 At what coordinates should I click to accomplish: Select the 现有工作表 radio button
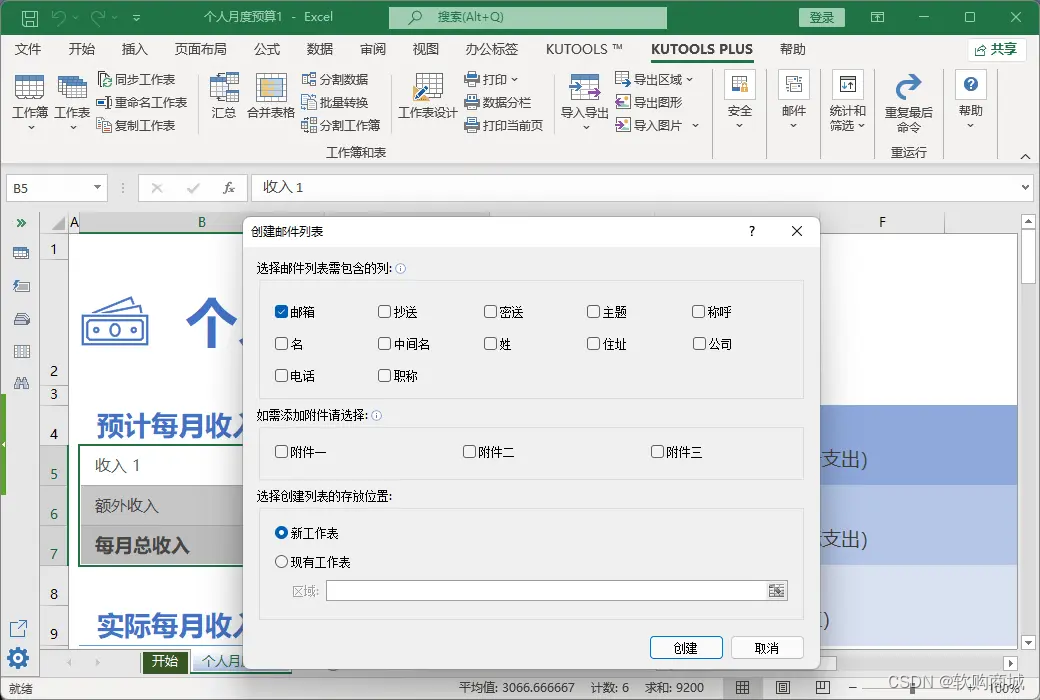(x=281, y=562)
